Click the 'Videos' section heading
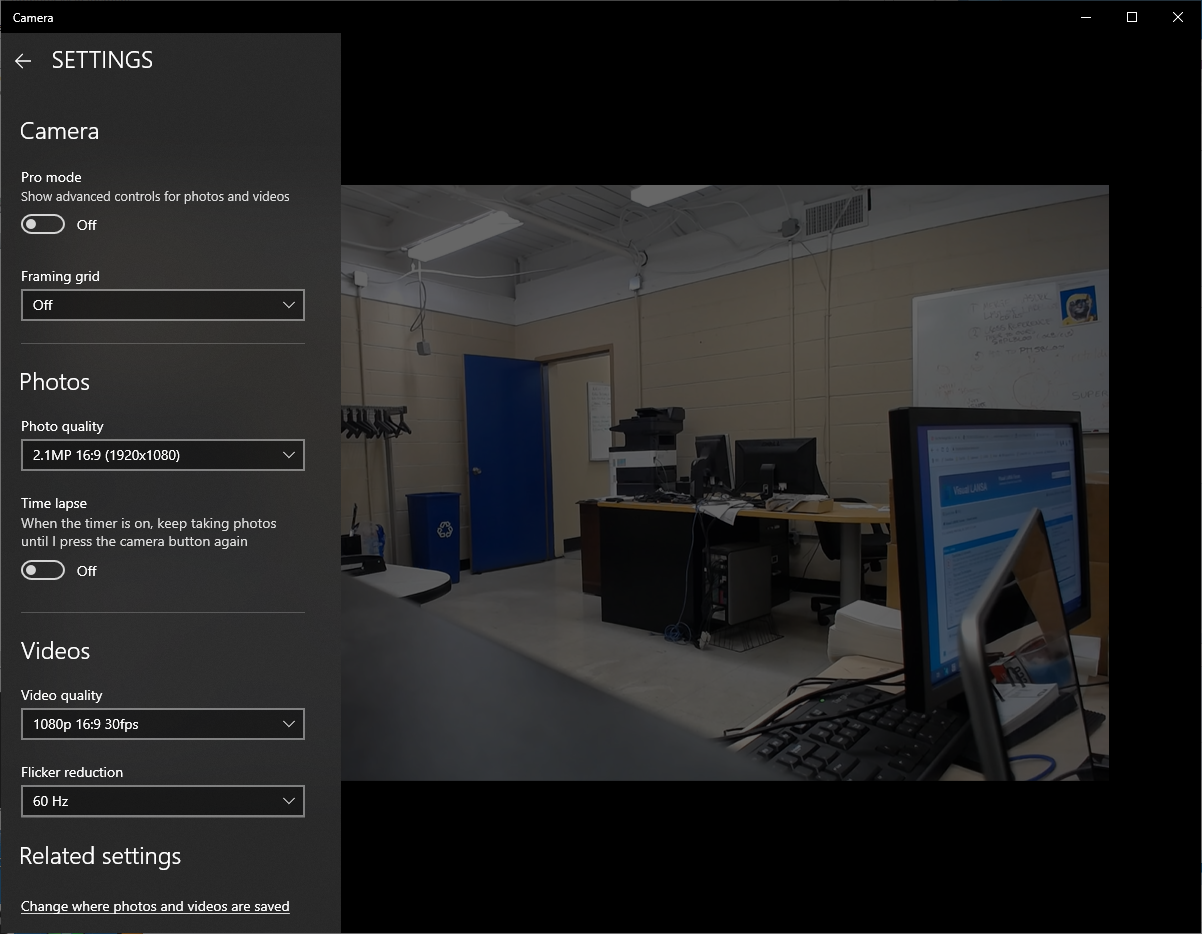 click(55, 651)
